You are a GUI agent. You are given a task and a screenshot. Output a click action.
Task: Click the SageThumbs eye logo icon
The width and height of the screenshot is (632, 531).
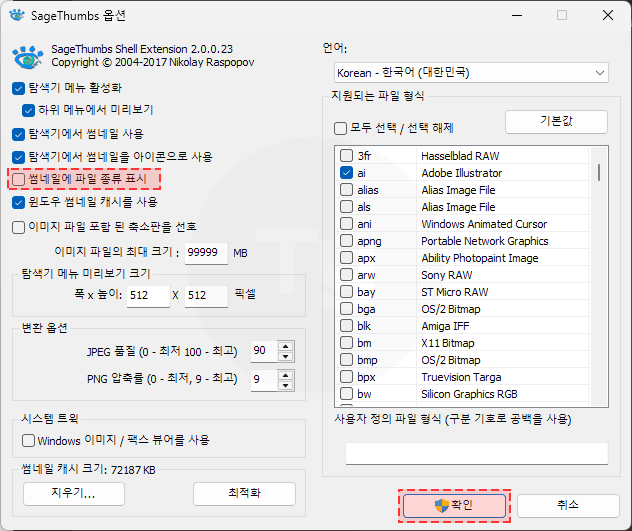click(x=27, y=57)
